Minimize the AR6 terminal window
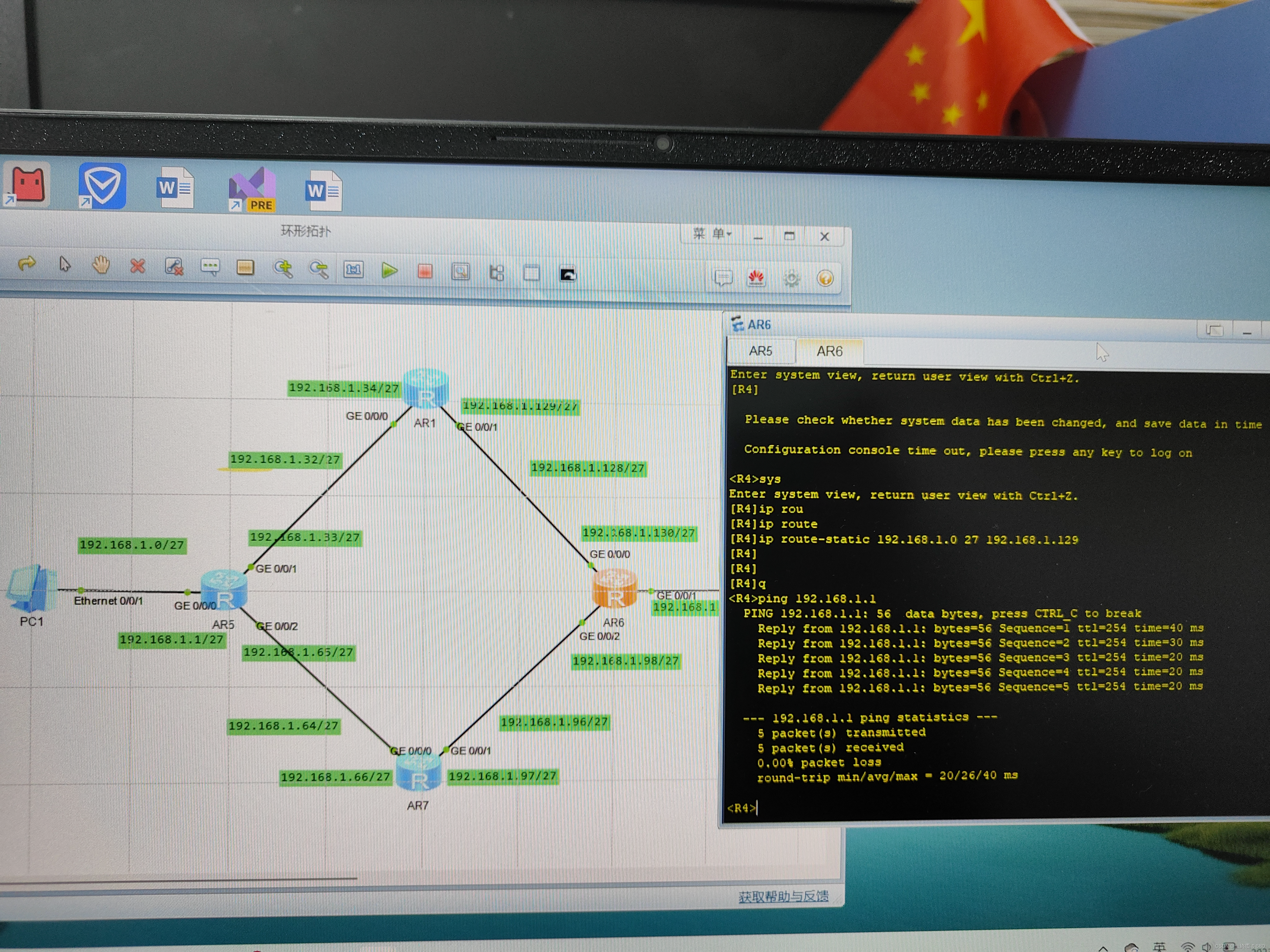1270x952 pixels. tap(1247, 332)
